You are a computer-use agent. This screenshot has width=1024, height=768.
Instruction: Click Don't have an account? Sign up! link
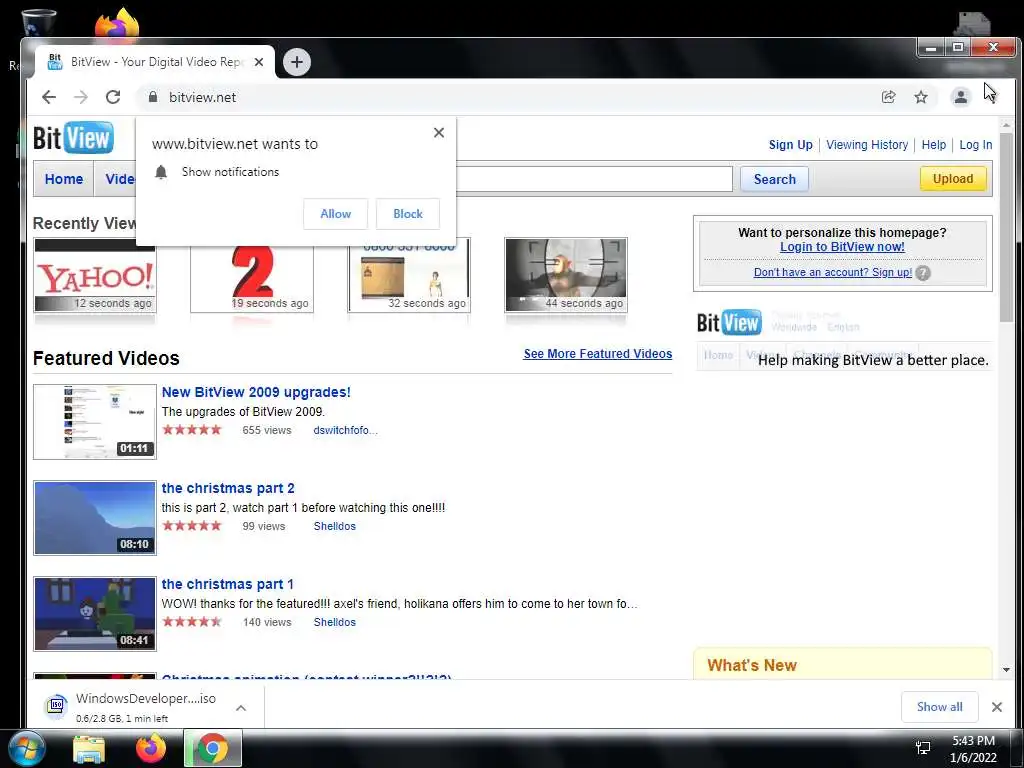(x=833, y=272)
